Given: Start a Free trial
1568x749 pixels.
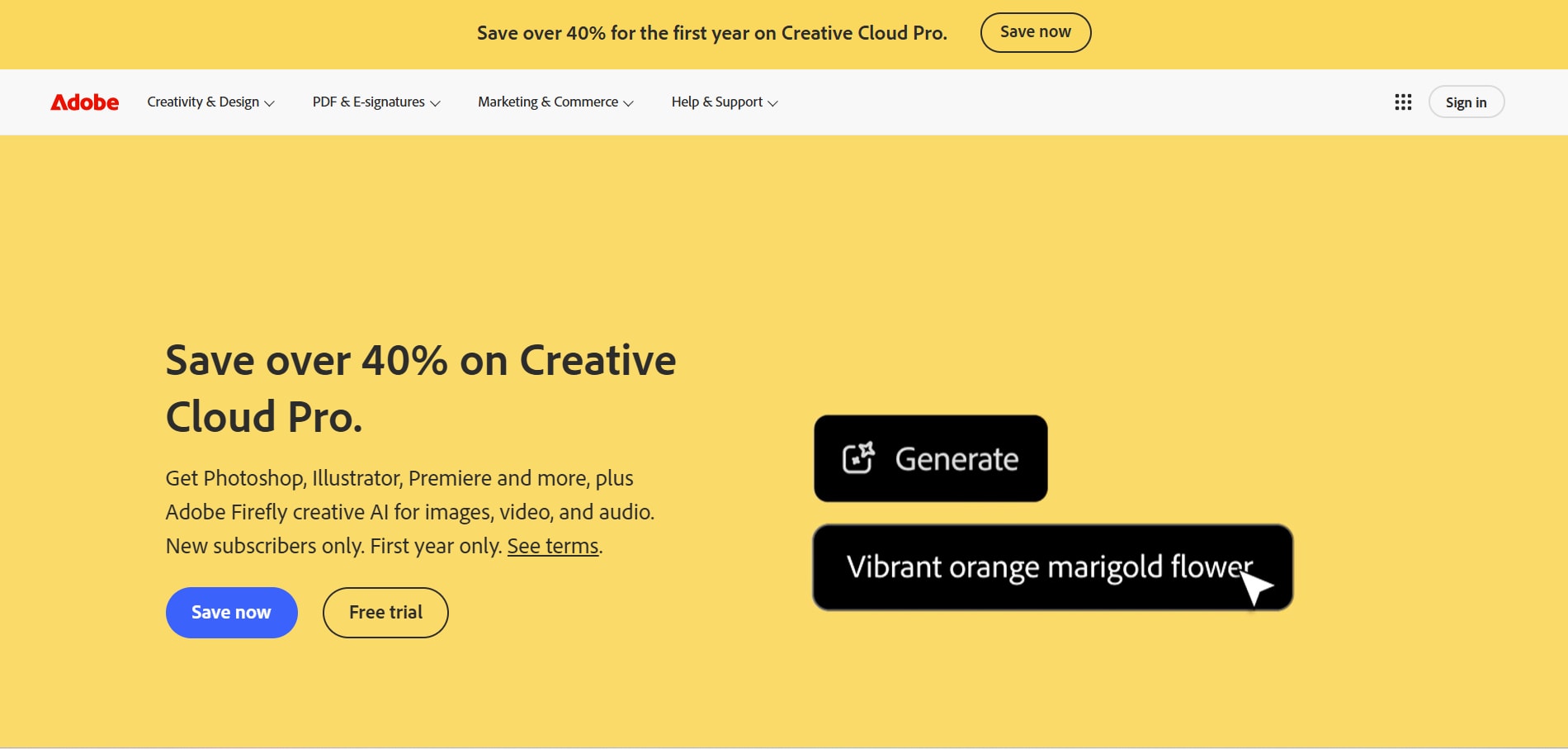Looking at the screenshot, I should 385,612.
